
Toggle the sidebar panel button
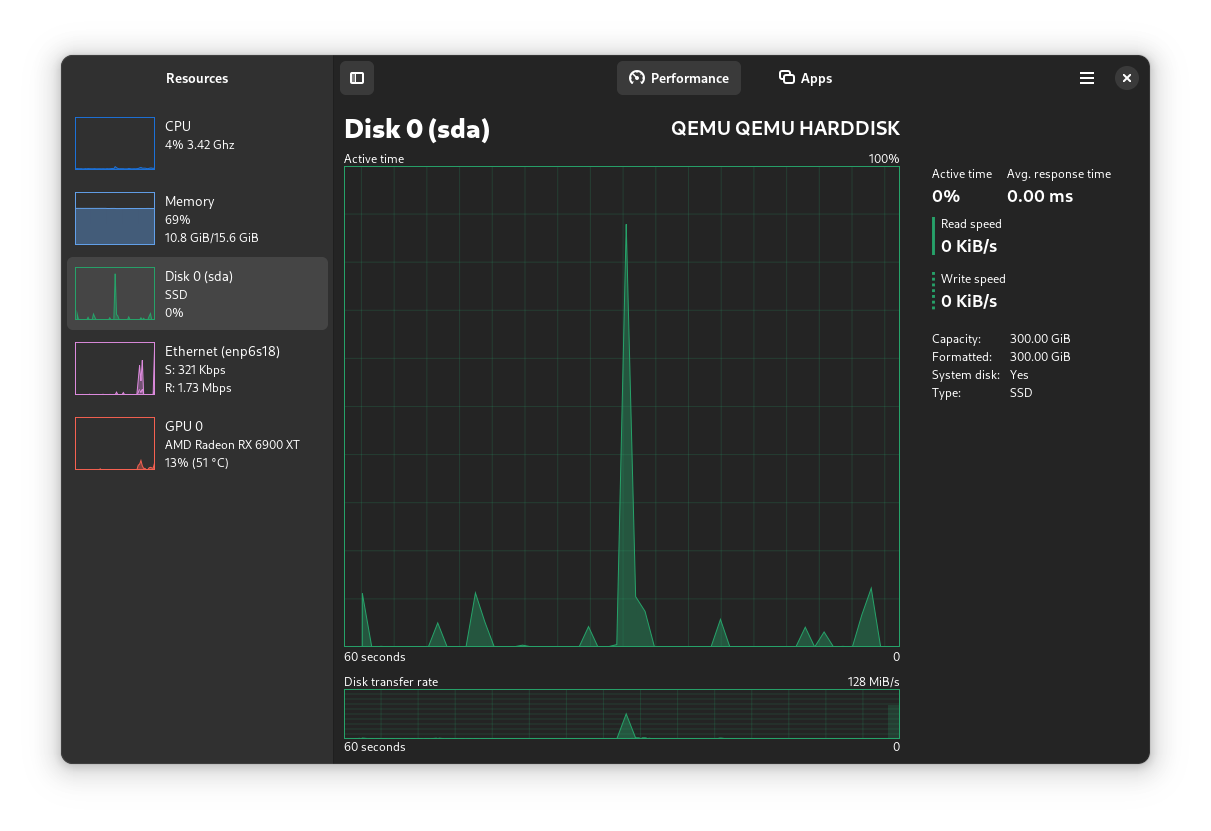click(357, 78)
